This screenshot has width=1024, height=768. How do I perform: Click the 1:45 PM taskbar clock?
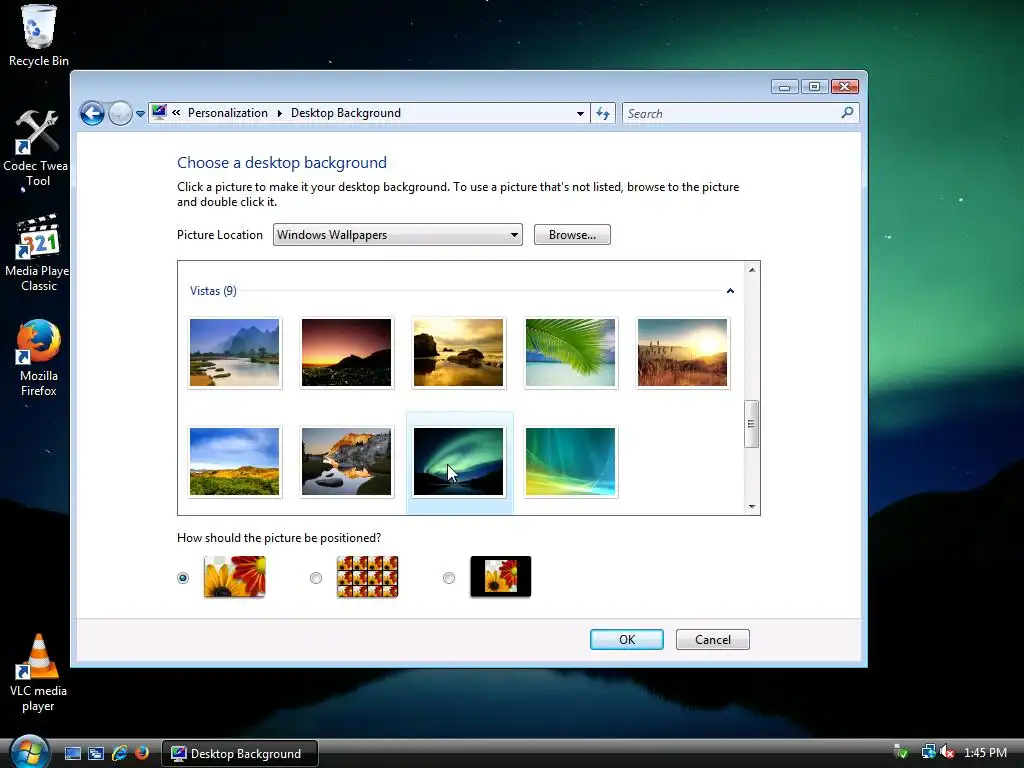[x=985, y=753]
